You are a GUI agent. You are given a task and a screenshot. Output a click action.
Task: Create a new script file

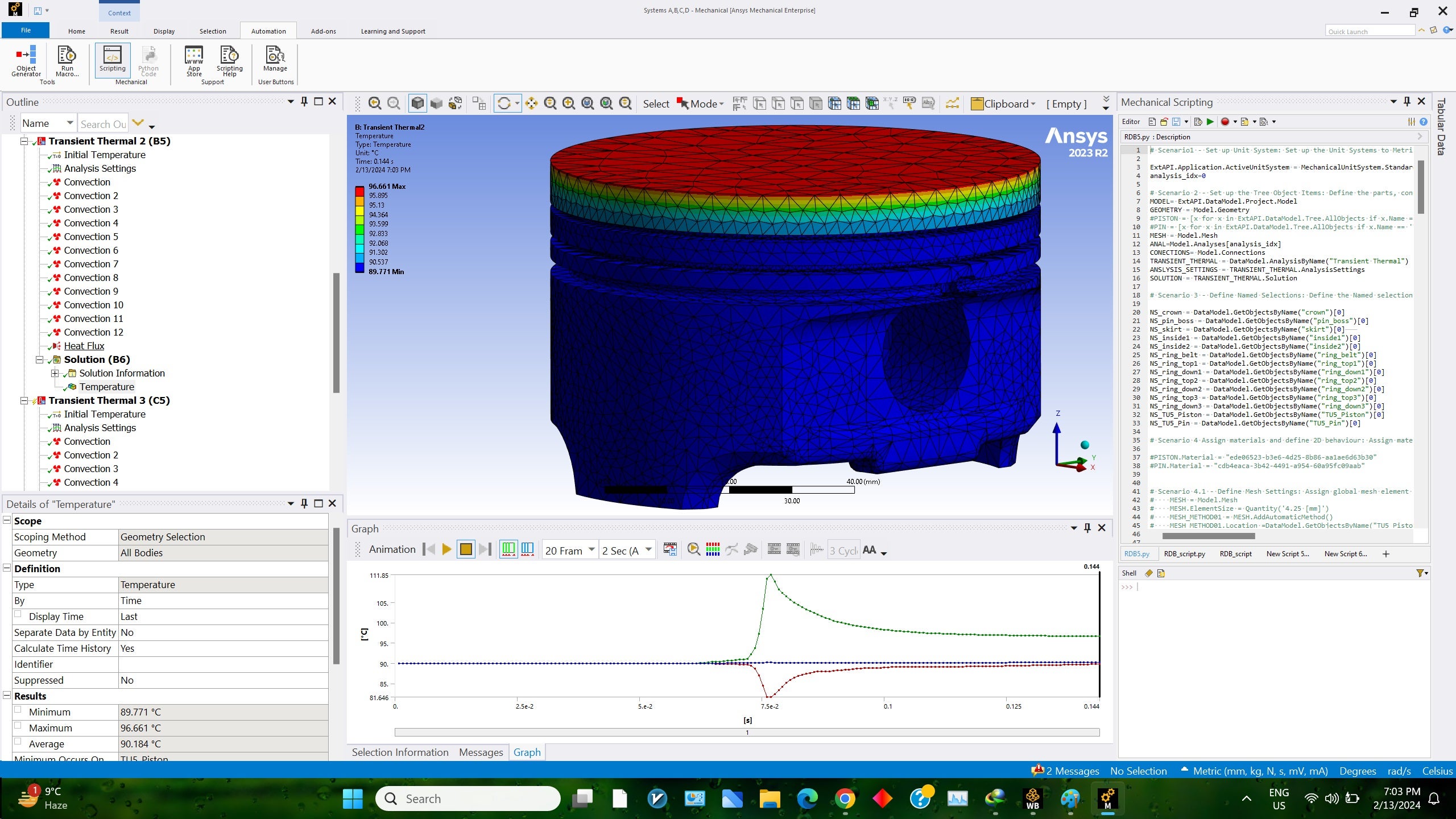[1152, 122]
